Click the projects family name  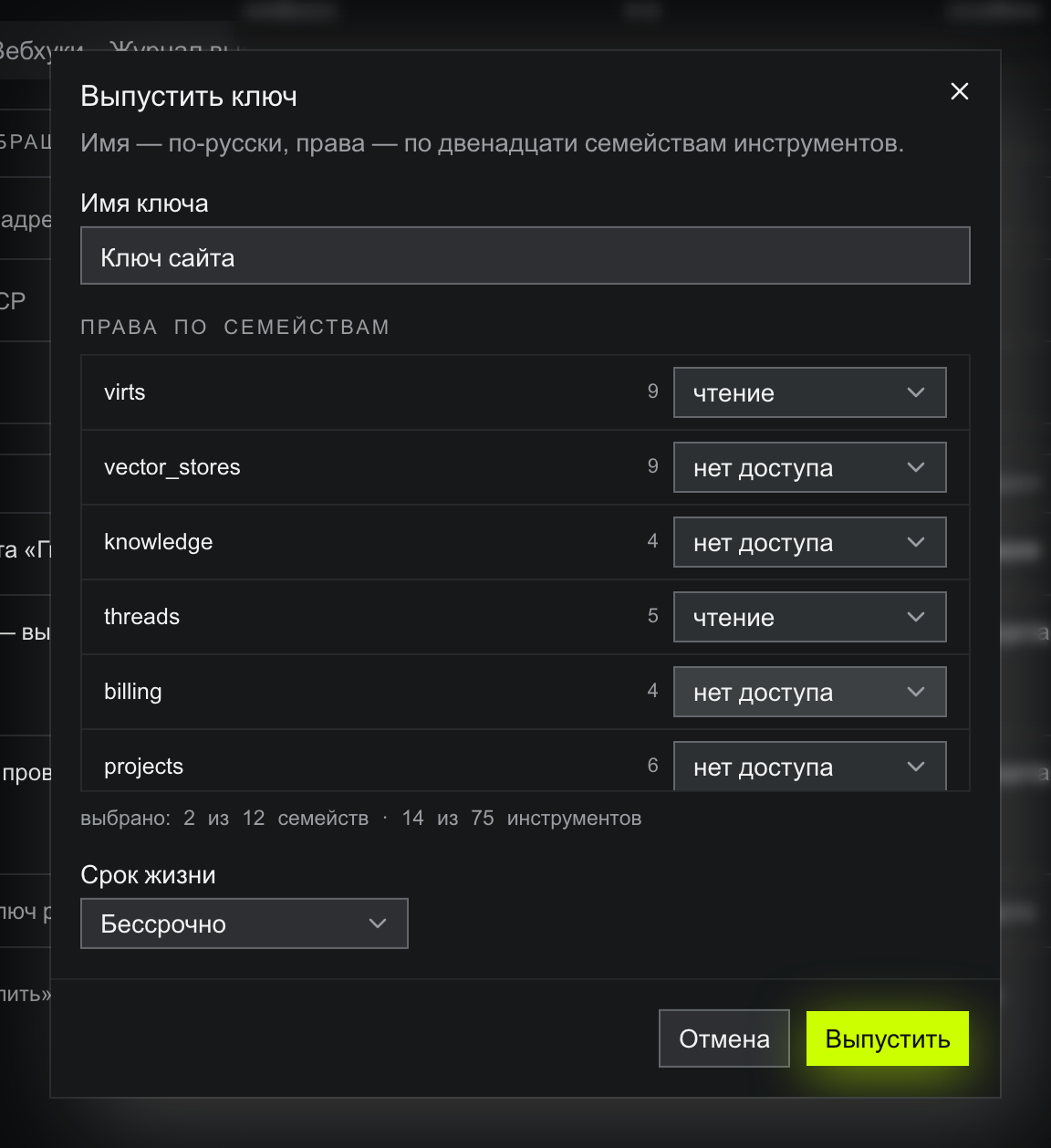[144, 767]
